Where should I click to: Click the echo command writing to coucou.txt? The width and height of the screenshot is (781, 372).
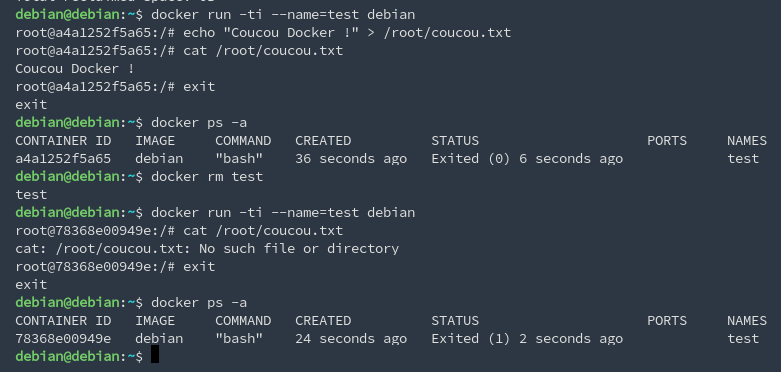tap(347, 33)
